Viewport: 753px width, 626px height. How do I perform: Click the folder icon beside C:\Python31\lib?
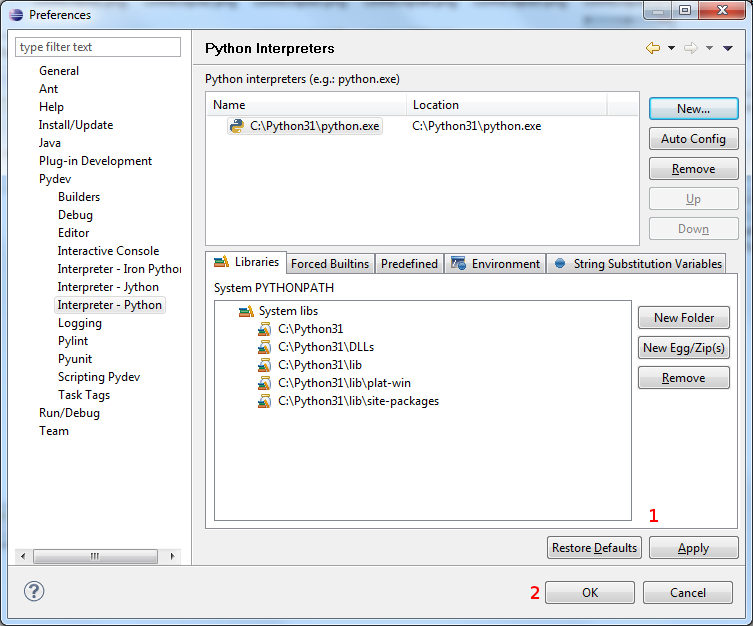264,365
